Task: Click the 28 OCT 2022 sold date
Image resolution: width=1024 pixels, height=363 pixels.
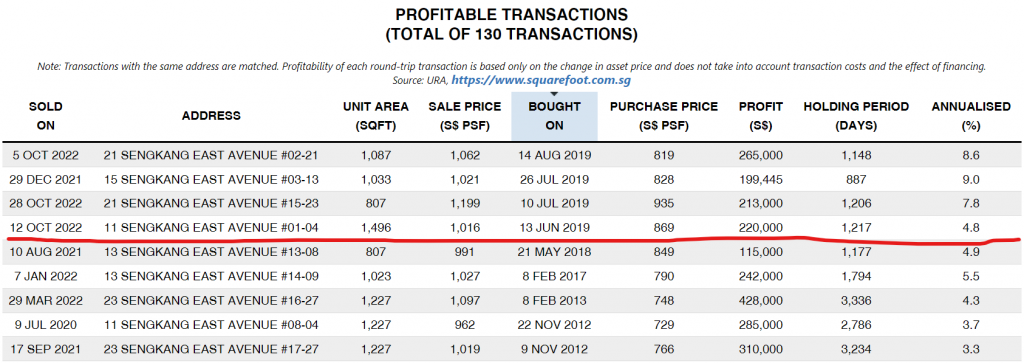Action: click(x=46, y=203)
